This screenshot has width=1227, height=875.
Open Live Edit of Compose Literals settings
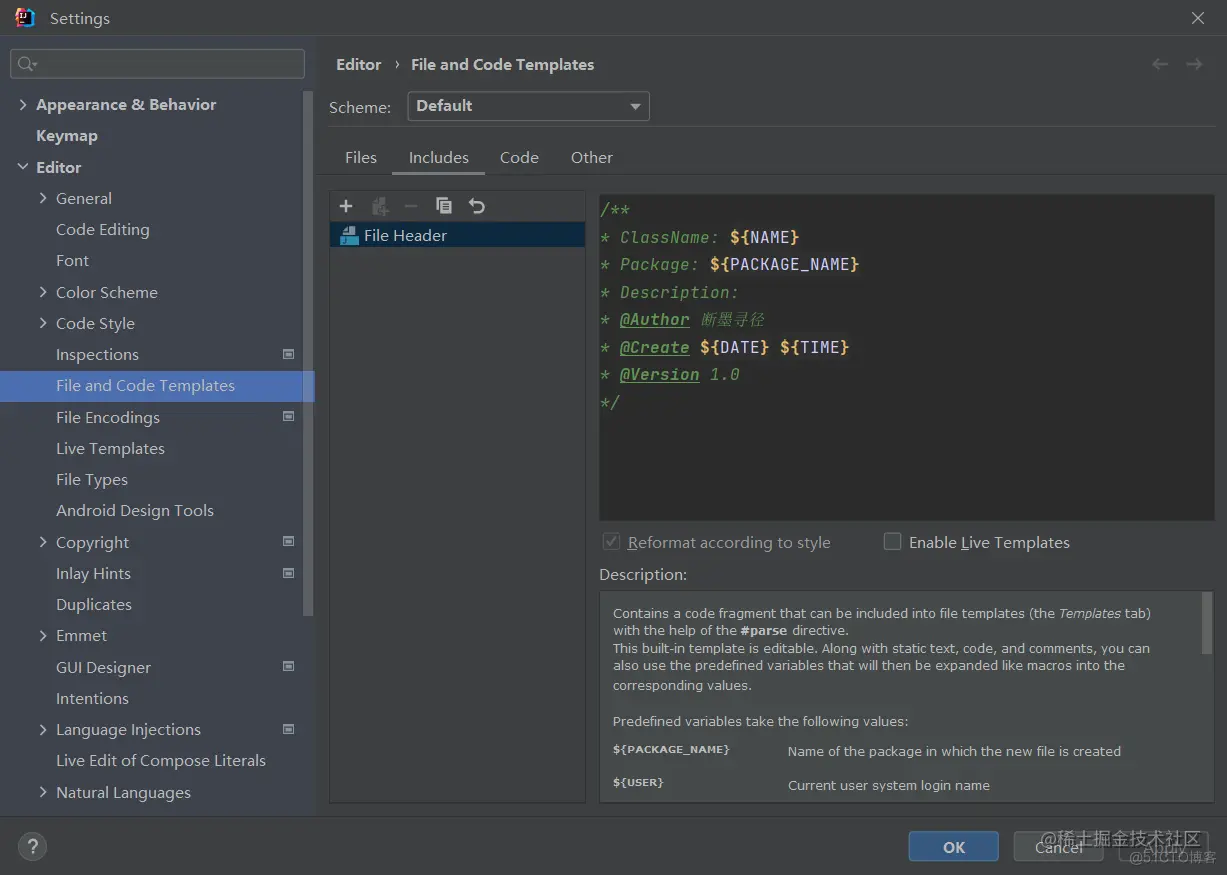pos(161,760)
